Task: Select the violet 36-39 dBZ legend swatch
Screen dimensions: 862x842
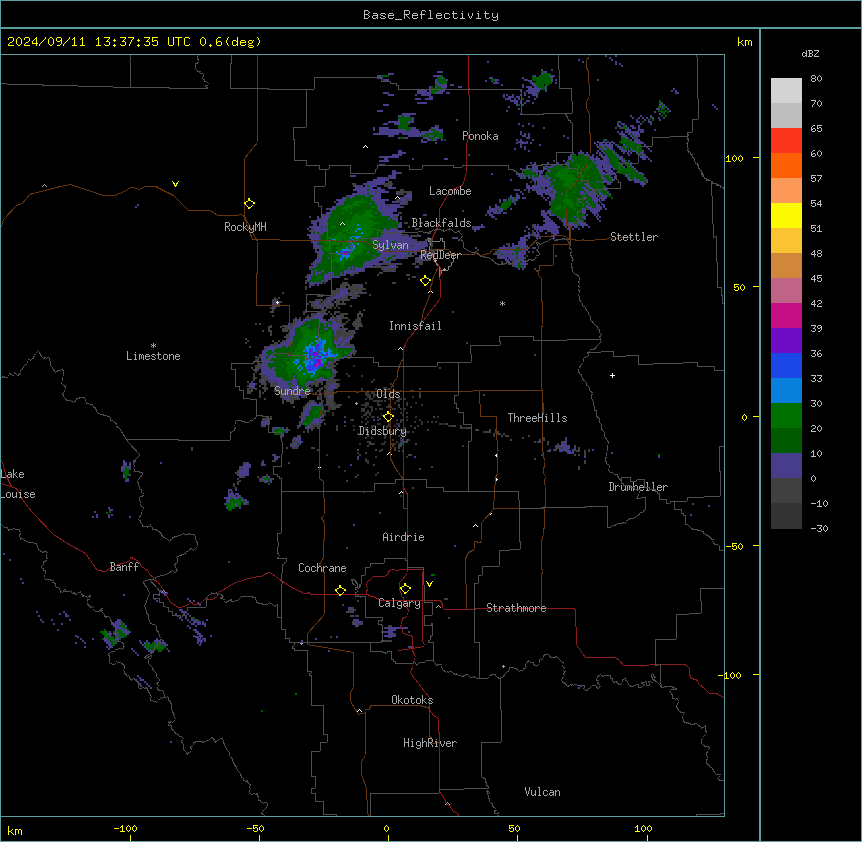Action: point(786,341)
